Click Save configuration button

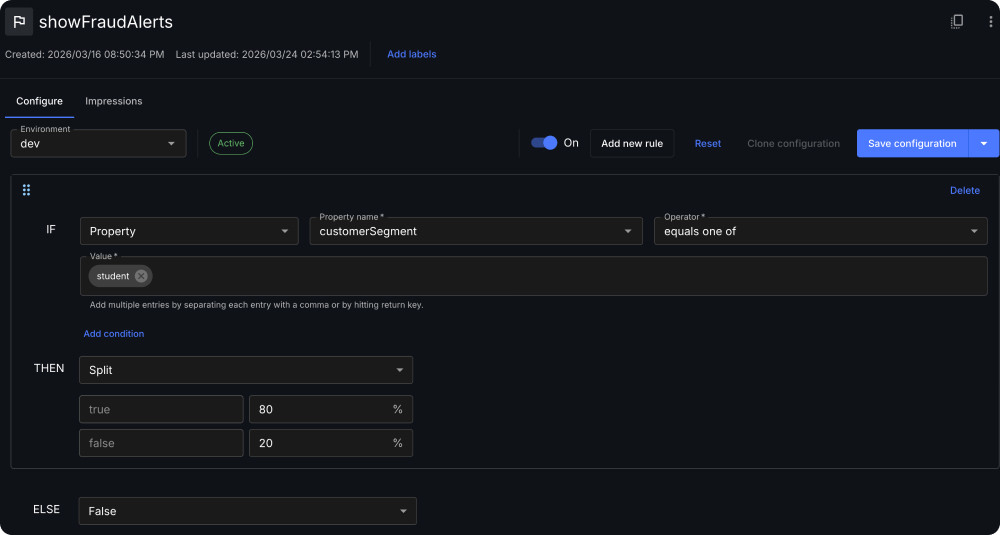(x=912, y=143)
